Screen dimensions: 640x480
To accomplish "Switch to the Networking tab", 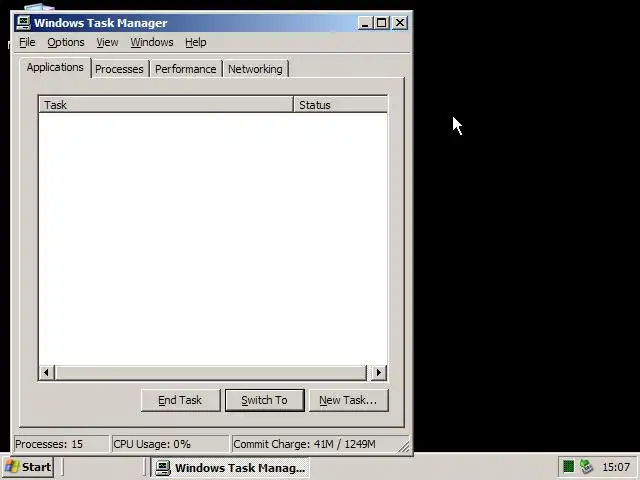I will (x=255, y=69).
